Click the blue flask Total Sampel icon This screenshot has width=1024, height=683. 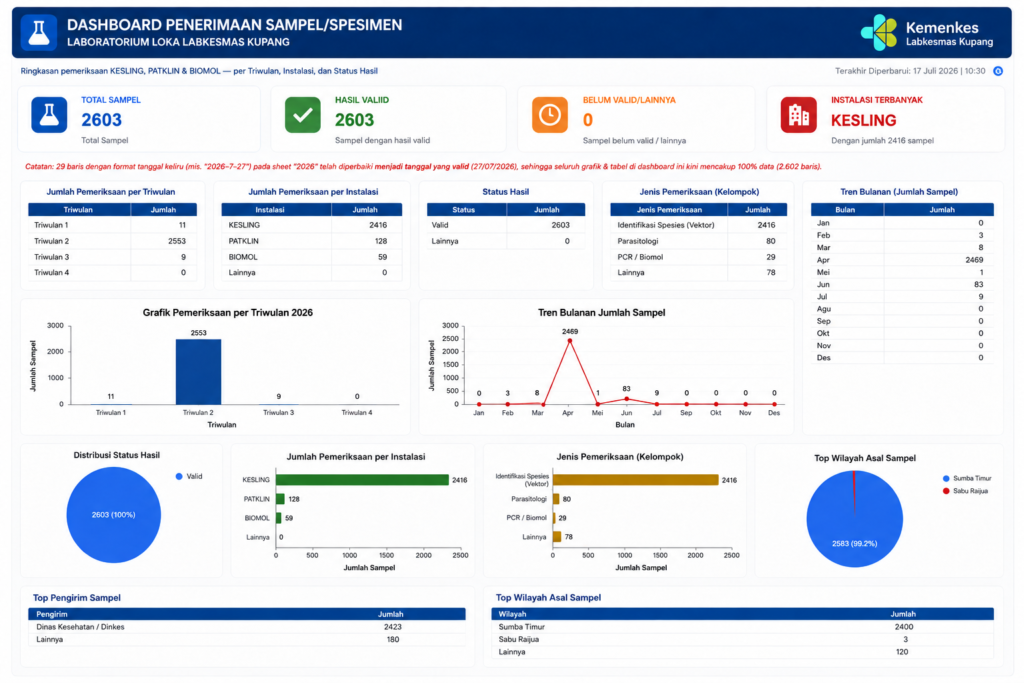point(49,115)
